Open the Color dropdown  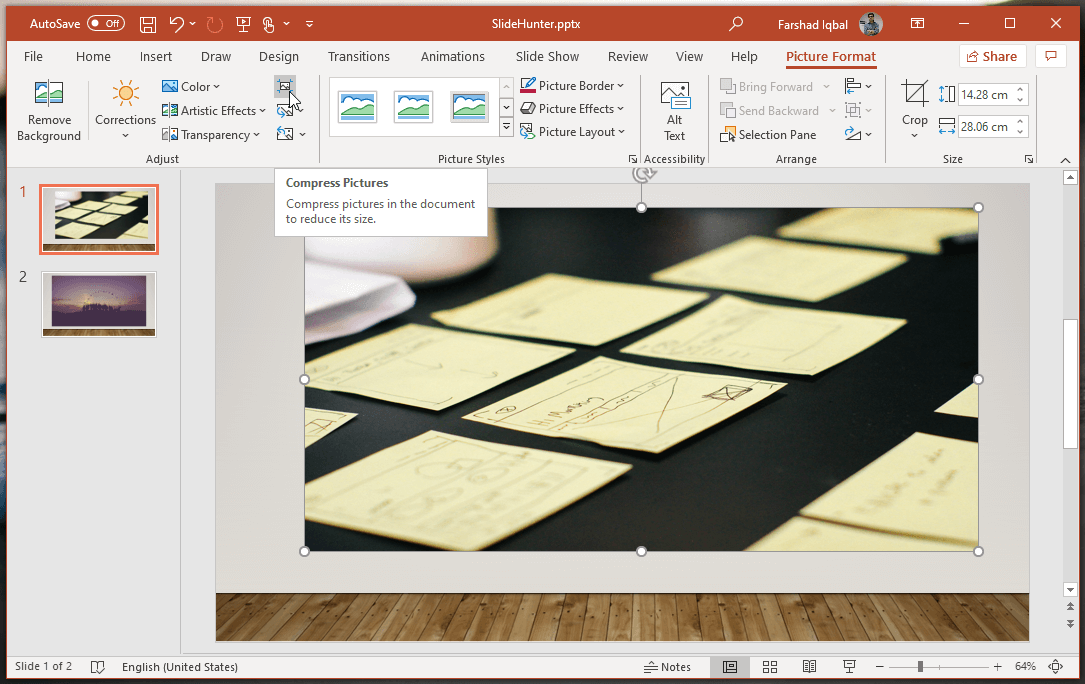click(x=191, y=86)
